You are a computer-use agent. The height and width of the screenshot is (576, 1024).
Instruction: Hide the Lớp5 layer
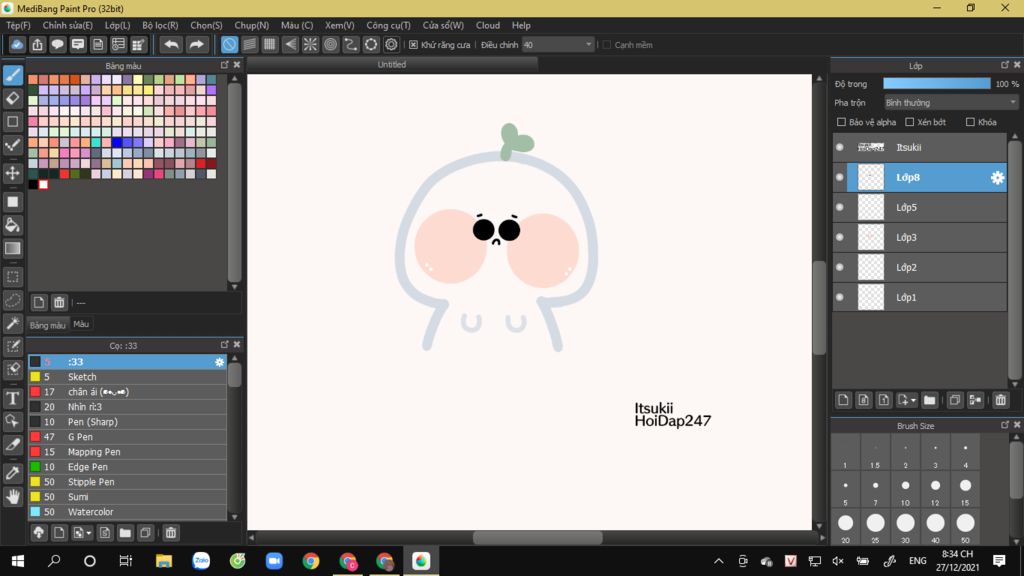coord(840,208)
